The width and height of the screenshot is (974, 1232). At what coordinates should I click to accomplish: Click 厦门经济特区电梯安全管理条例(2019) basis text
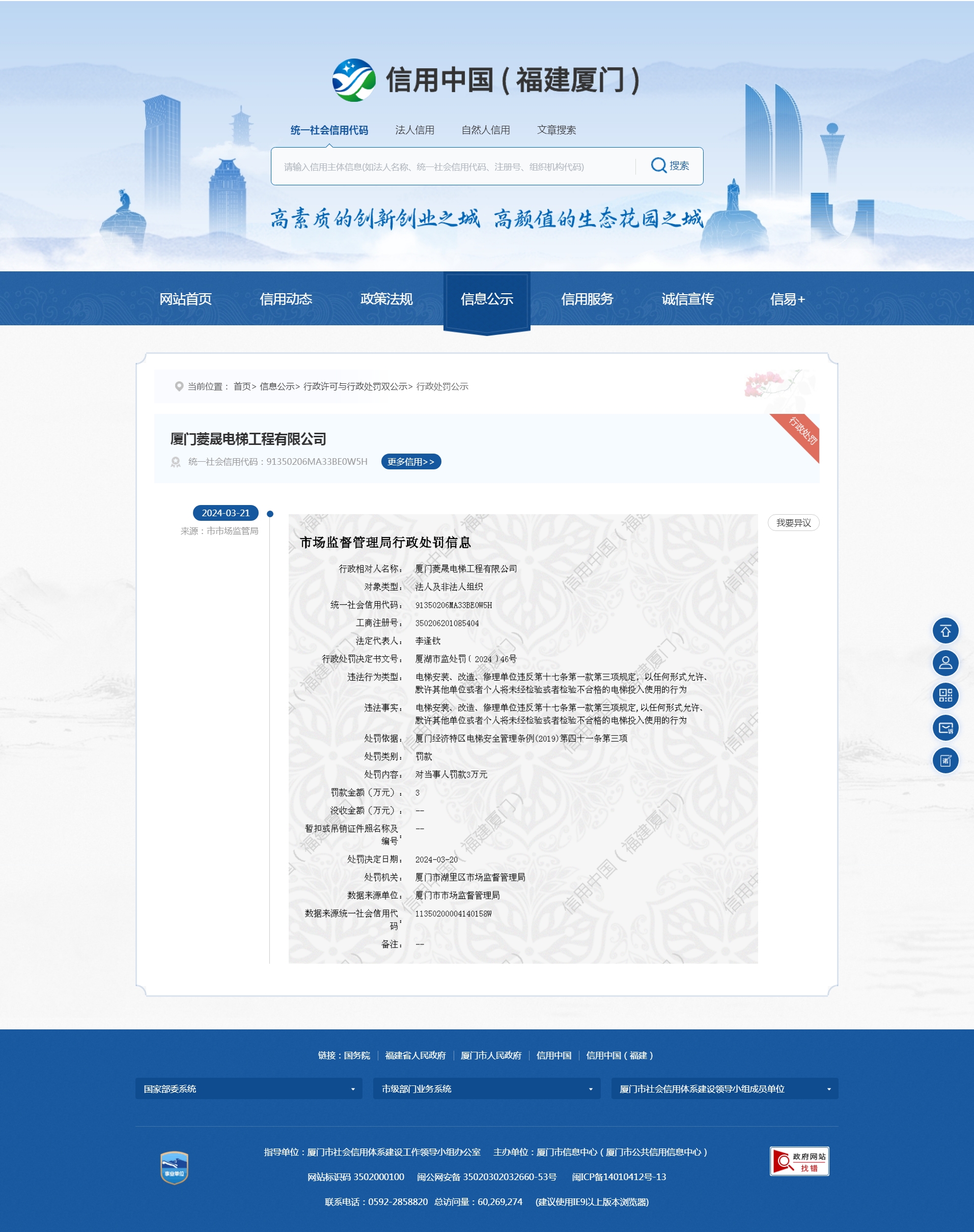click(x=521, y=738)
